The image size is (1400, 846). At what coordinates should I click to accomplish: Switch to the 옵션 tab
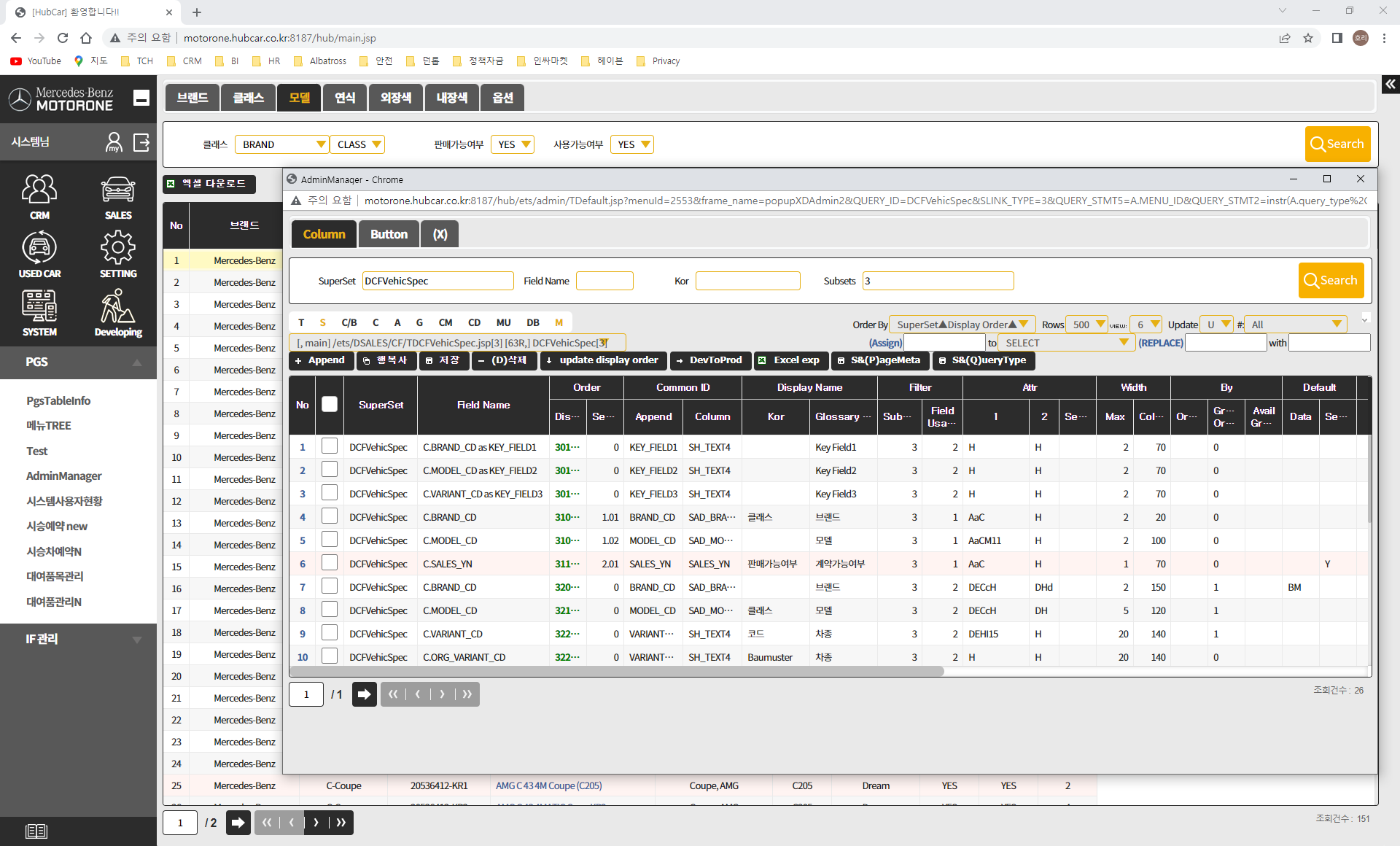pos(503,98)
